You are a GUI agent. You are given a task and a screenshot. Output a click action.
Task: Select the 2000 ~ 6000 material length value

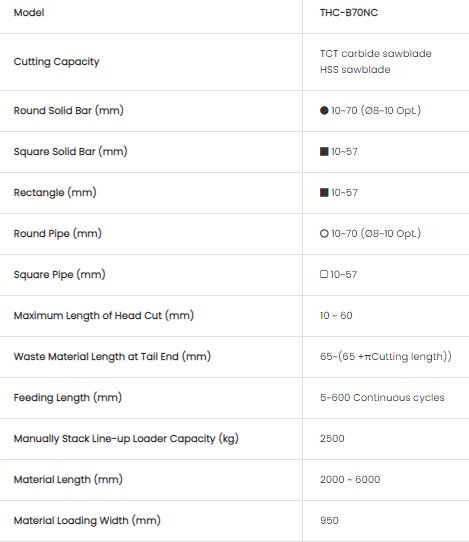coord(350,480)
